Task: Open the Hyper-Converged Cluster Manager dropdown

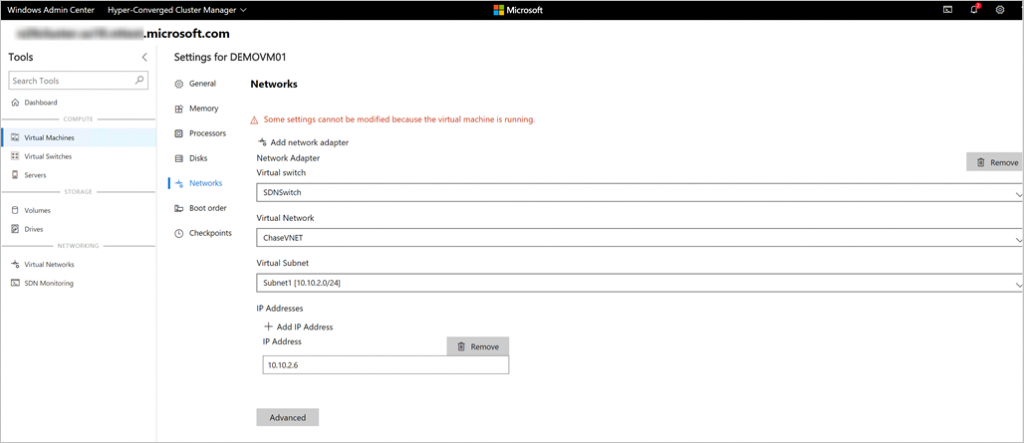Action: point(177,10)
